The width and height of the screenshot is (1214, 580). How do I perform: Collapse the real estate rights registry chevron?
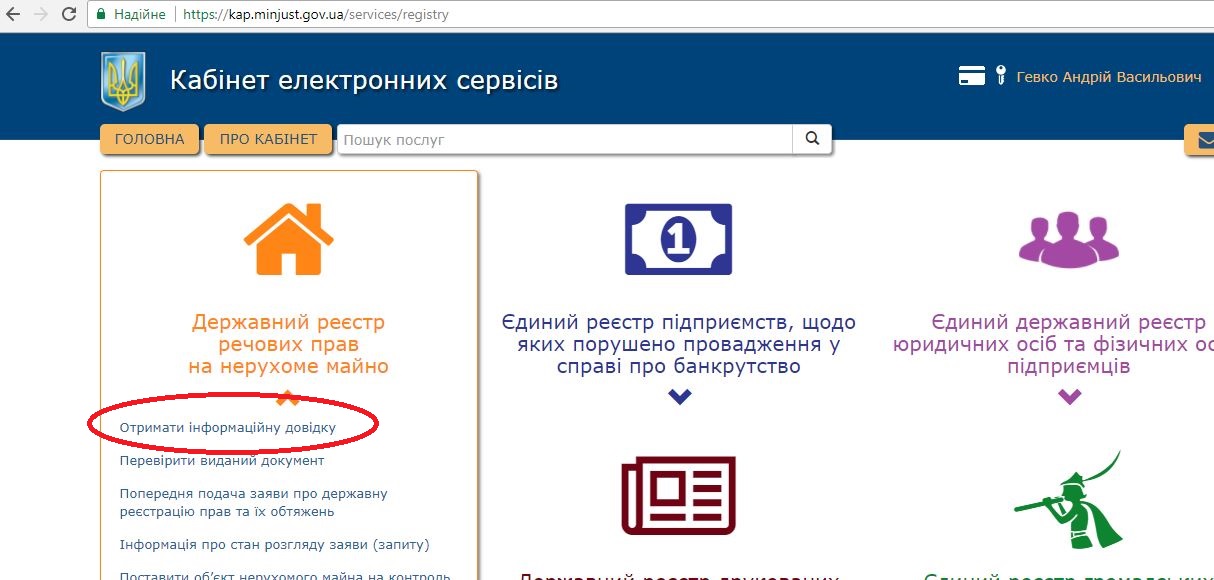tap(288, 398)
